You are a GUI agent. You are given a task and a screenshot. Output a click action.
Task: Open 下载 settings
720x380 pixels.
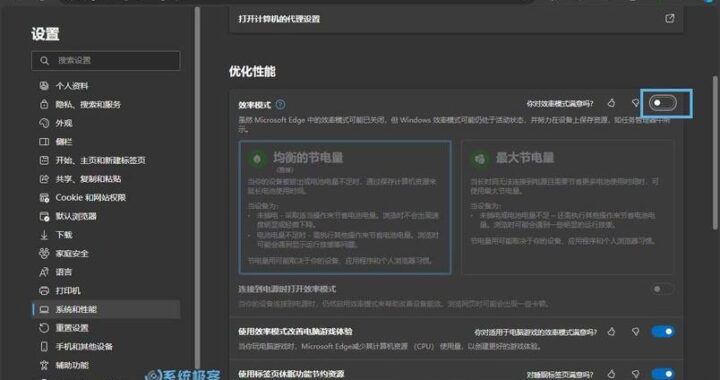coord(106,235)
